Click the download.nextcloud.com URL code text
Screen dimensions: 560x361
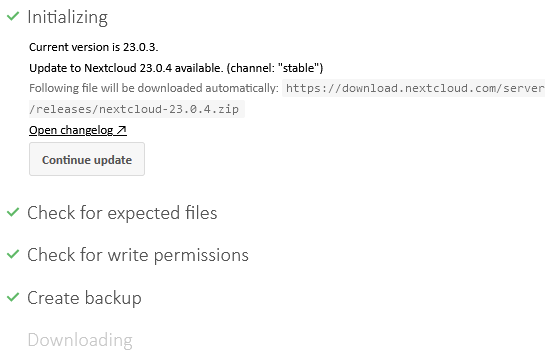click(414, 88)
